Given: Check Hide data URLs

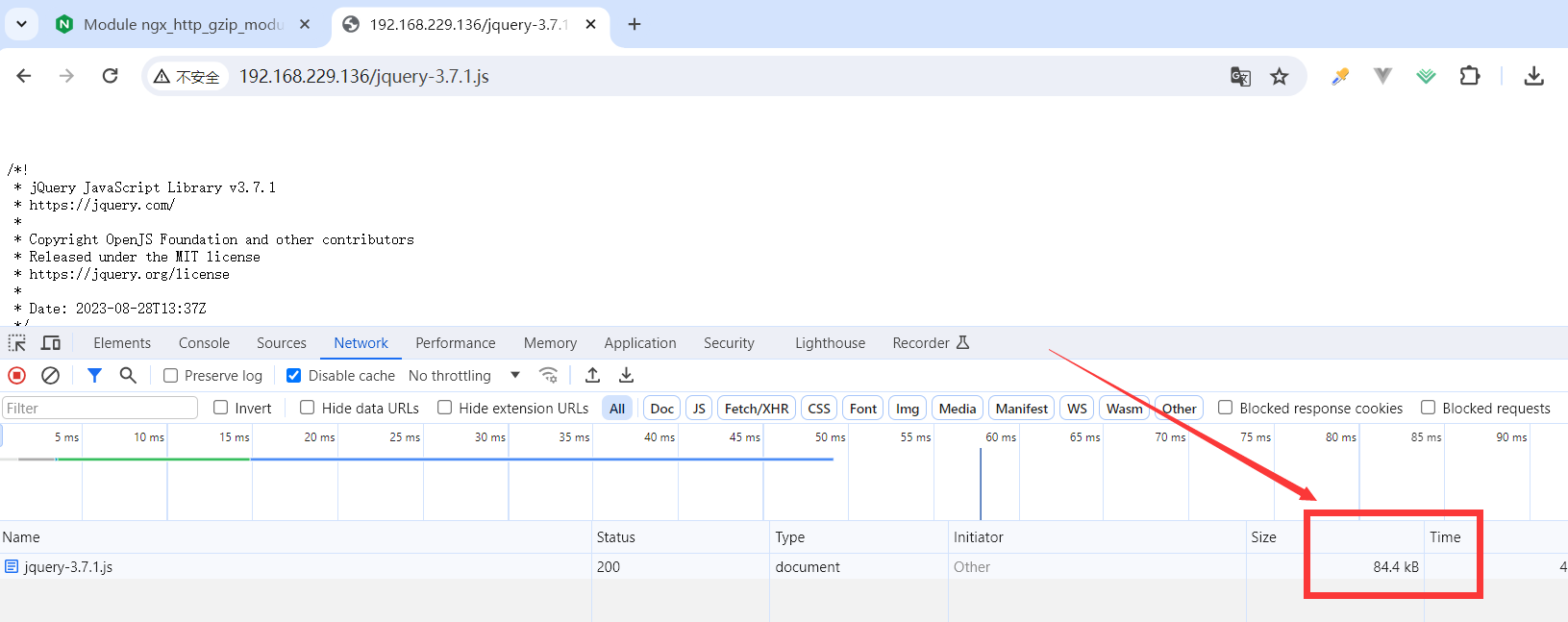Looking at the screenshot, I should pyautogui.click(x=308, y=408).
